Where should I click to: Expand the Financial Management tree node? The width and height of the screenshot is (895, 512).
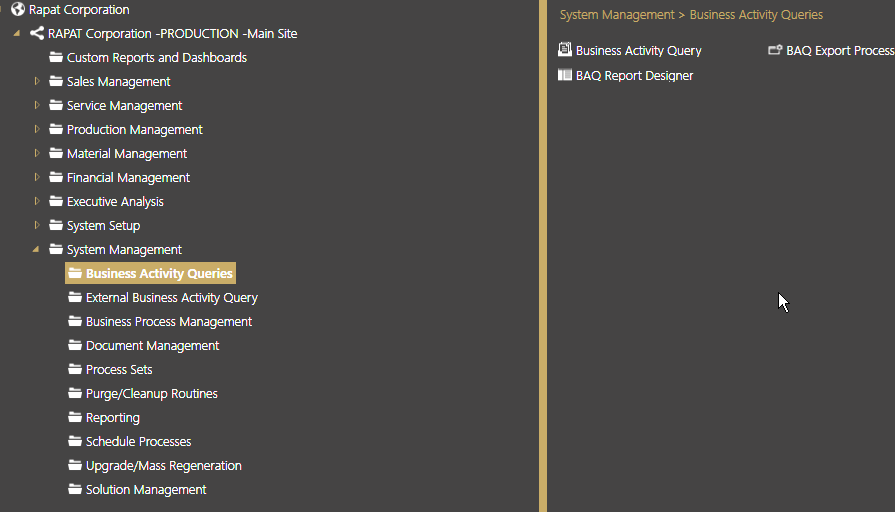[x=37, y=177]
